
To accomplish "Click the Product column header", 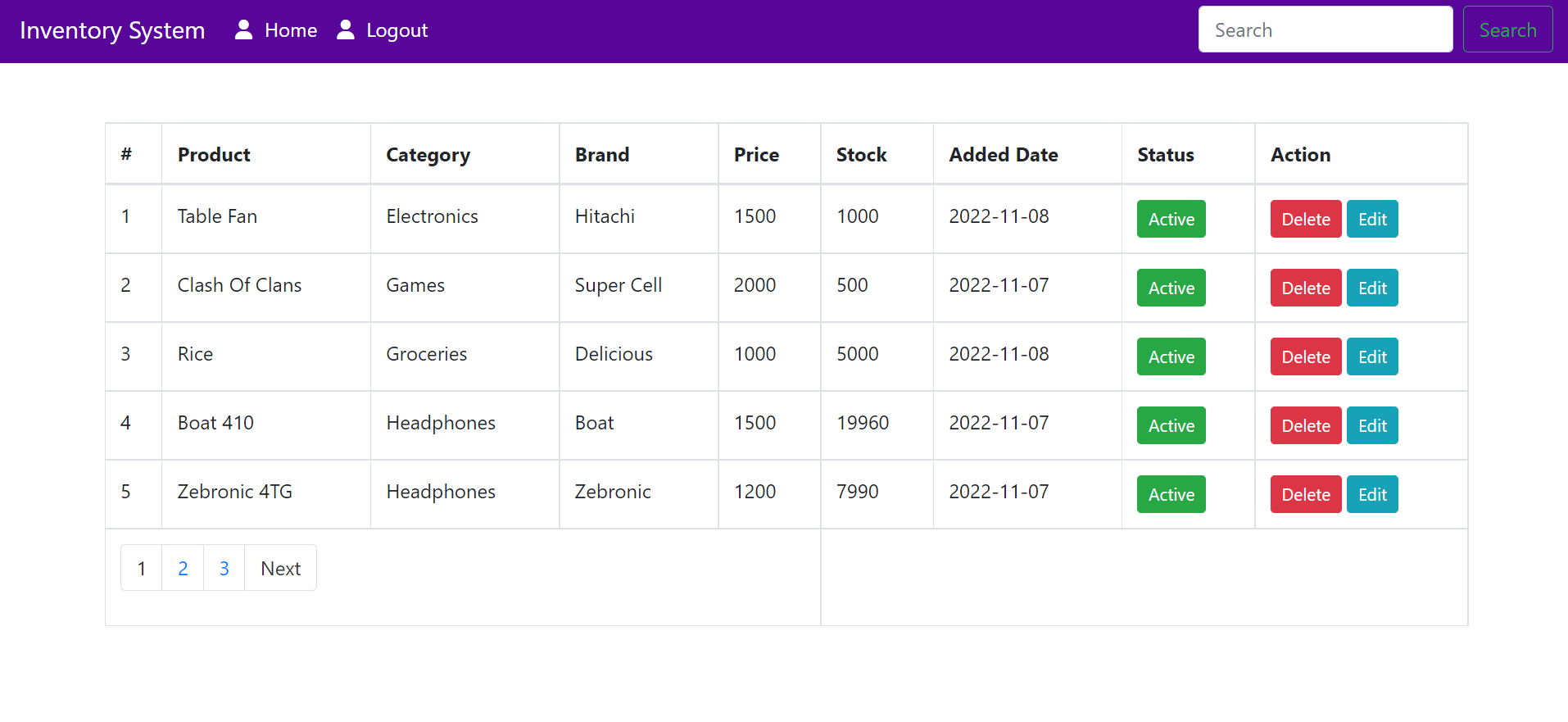I will tap(213, 154).
